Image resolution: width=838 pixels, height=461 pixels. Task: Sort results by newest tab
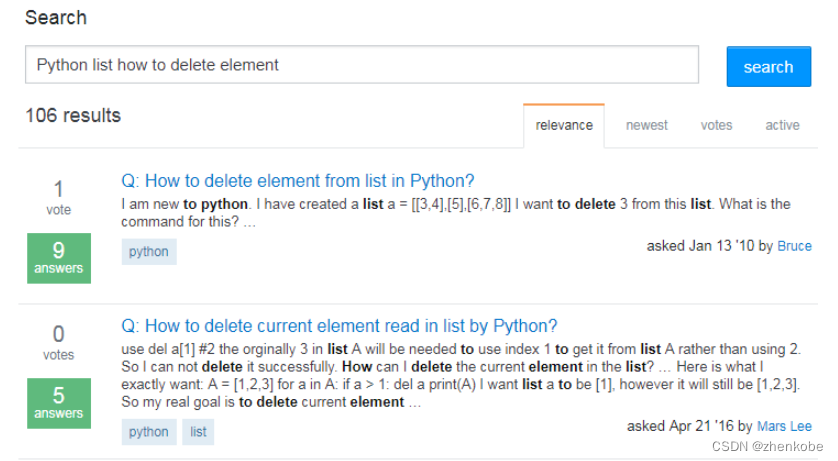click(647, 125)
